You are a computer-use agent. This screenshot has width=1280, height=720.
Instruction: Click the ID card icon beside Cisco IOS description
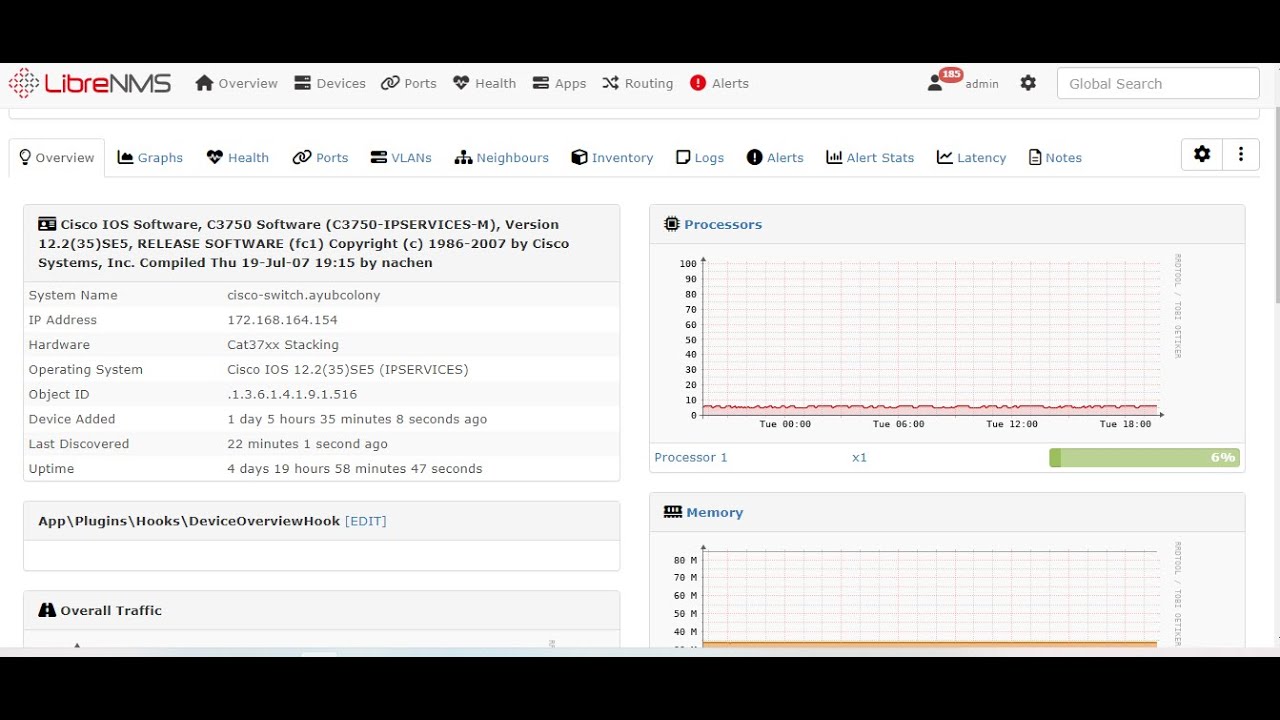47,225
